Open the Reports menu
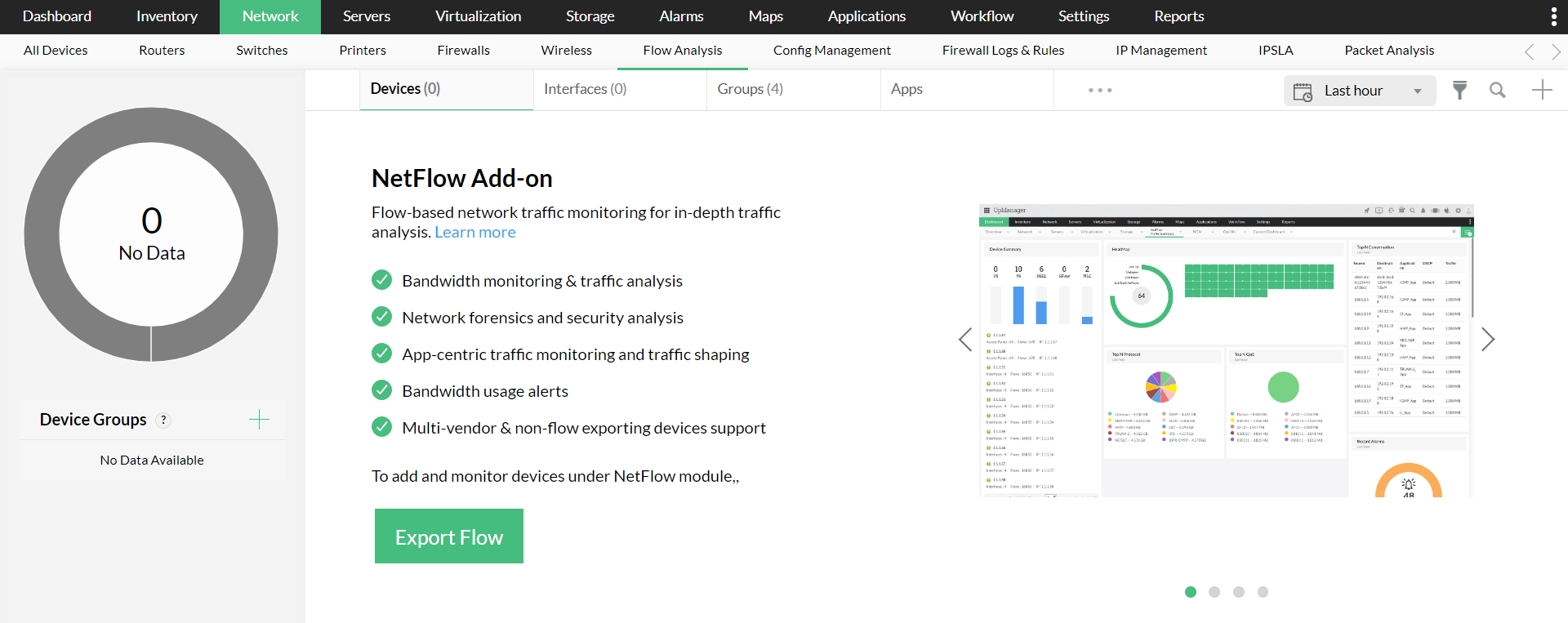1568x623 pixels. pos(1179,16)
